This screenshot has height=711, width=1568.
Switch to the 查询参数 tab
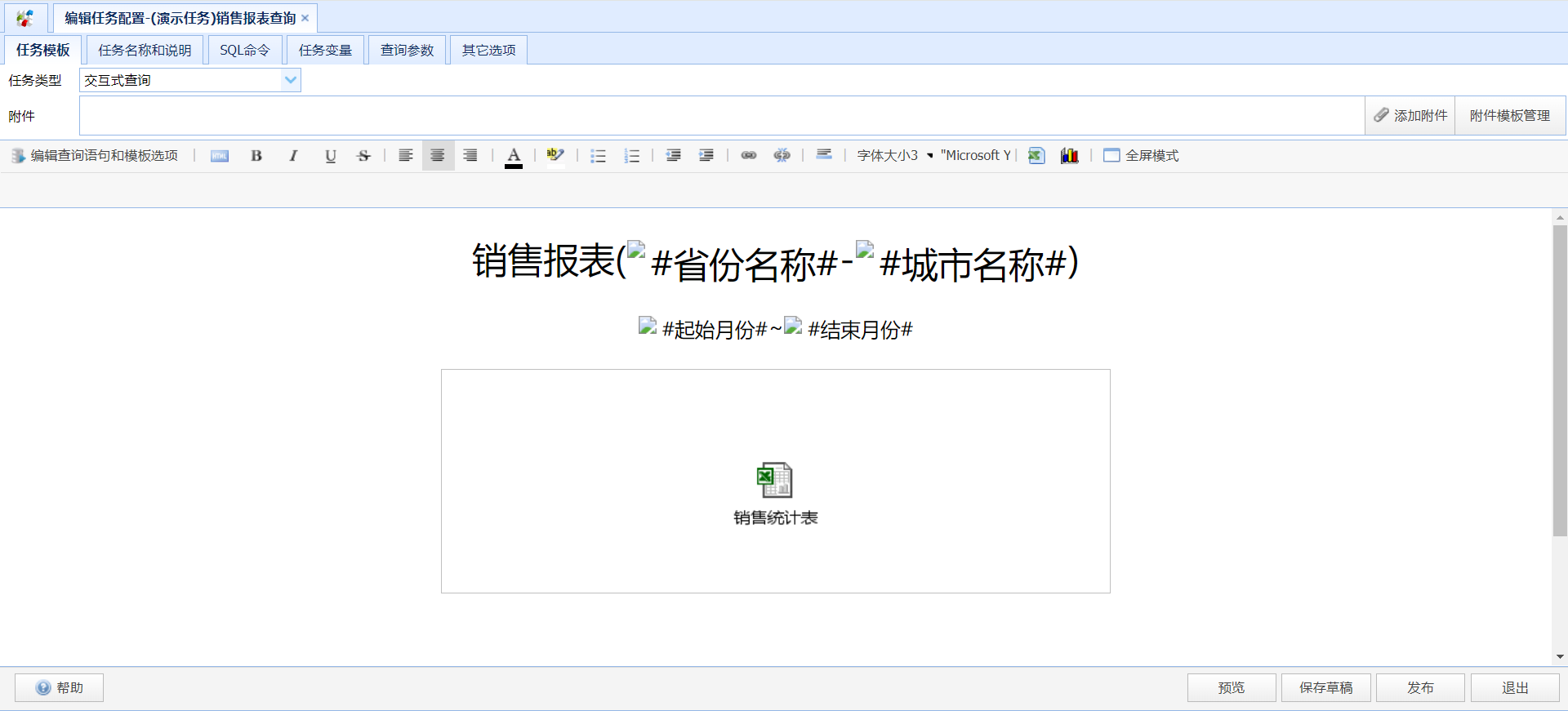tap(407, 50)
